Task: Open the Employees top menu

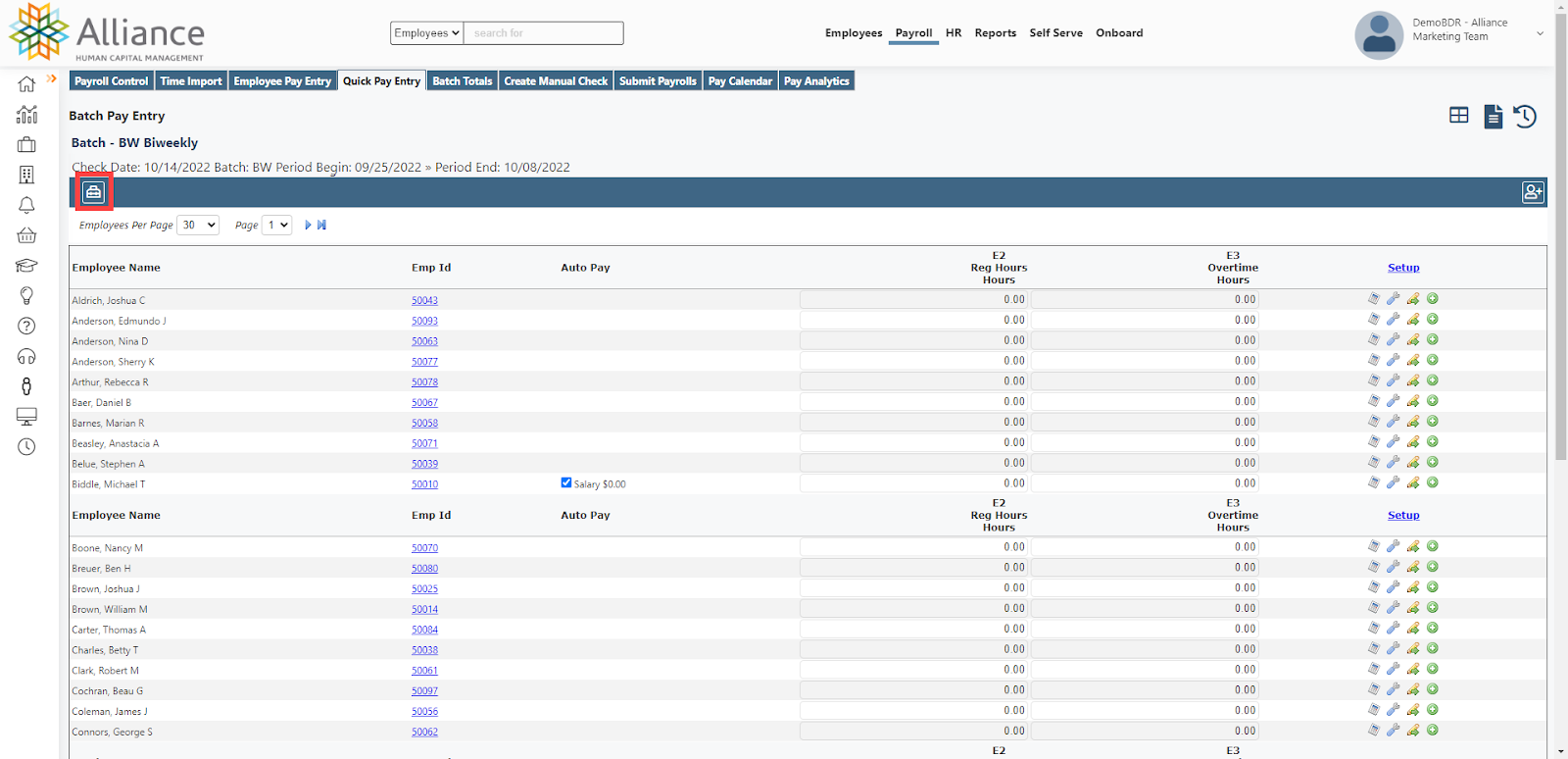Action: pos(854,33)
